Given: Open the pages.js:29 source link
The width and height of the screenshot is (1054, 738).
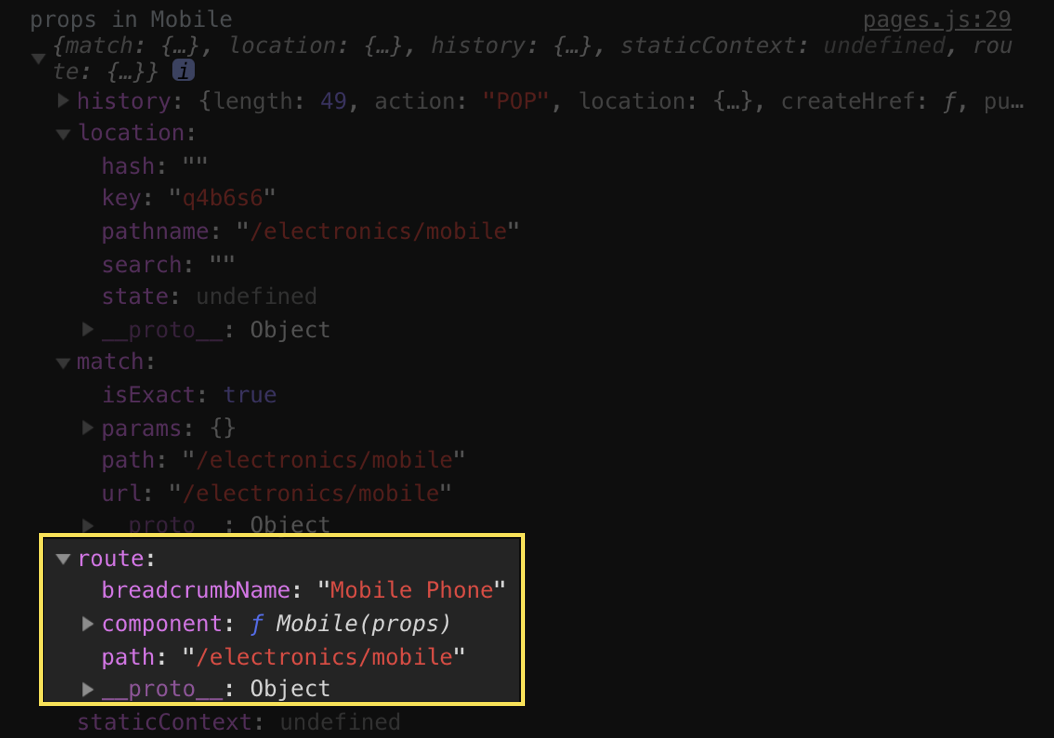Looking at the screenshot, I should pos(936,19).
